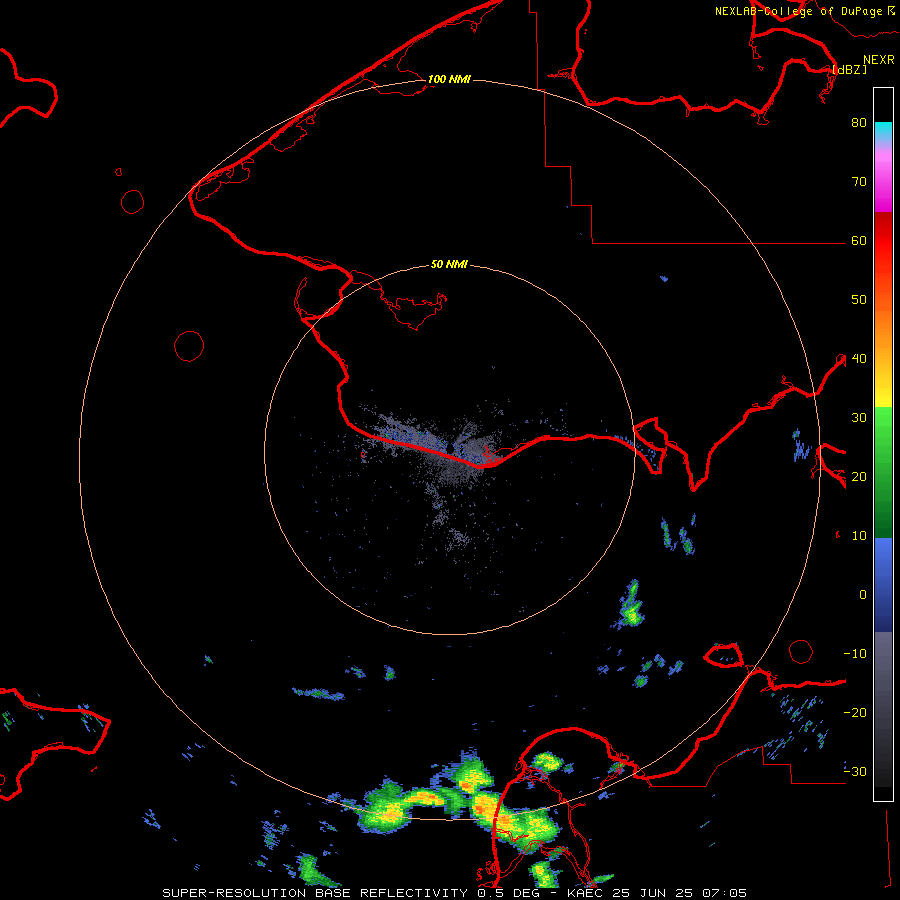The height and width of the screenshot is (900, 900).
Task: Click the -10 value on the dBZ scale
Action: (x=855, y=654)
